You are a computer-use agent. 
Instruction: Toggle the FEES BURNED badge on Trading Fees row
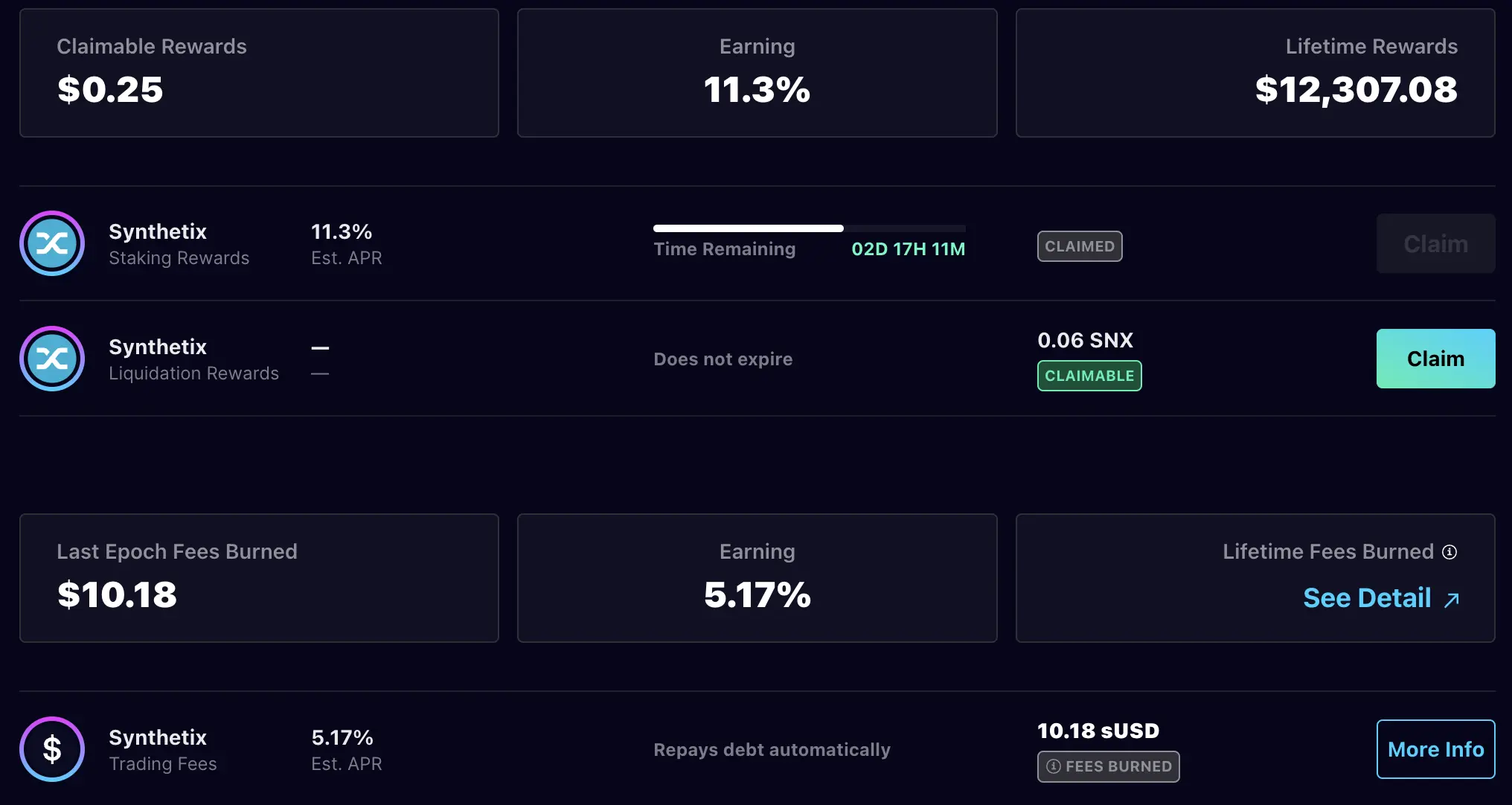pos(1108,766)
